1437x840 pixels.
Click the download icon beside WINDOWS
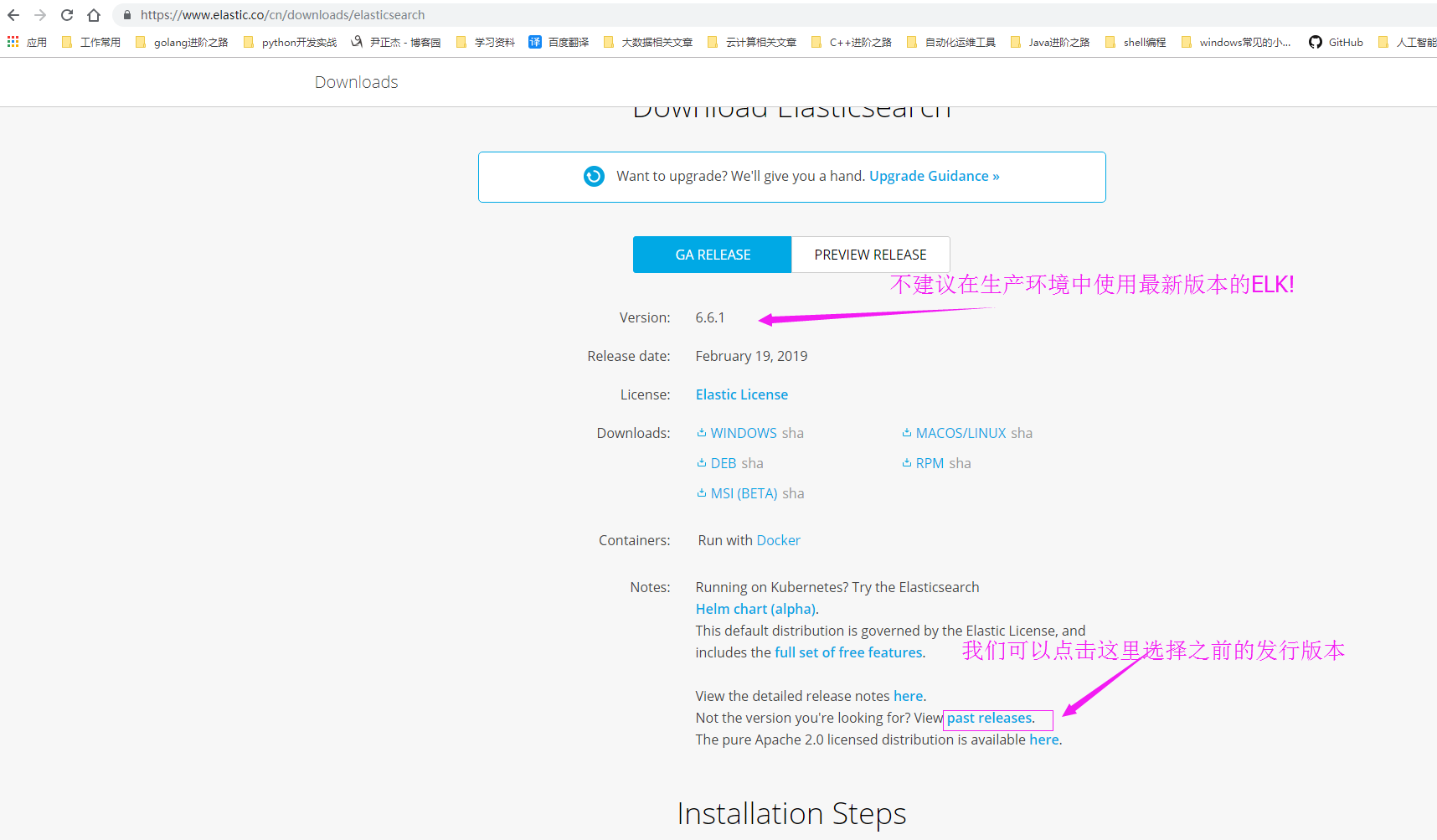pos(702,433)
